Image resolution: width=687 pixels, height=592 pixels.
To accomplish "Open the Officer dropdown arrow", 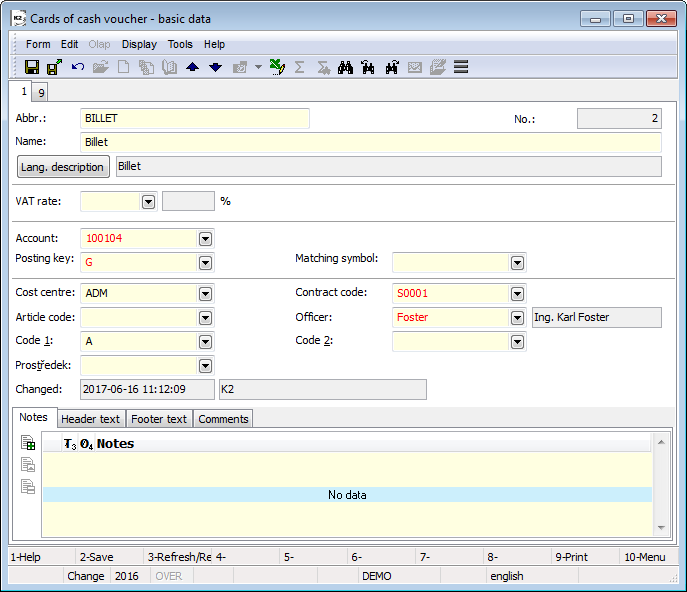I will [517, 318].
